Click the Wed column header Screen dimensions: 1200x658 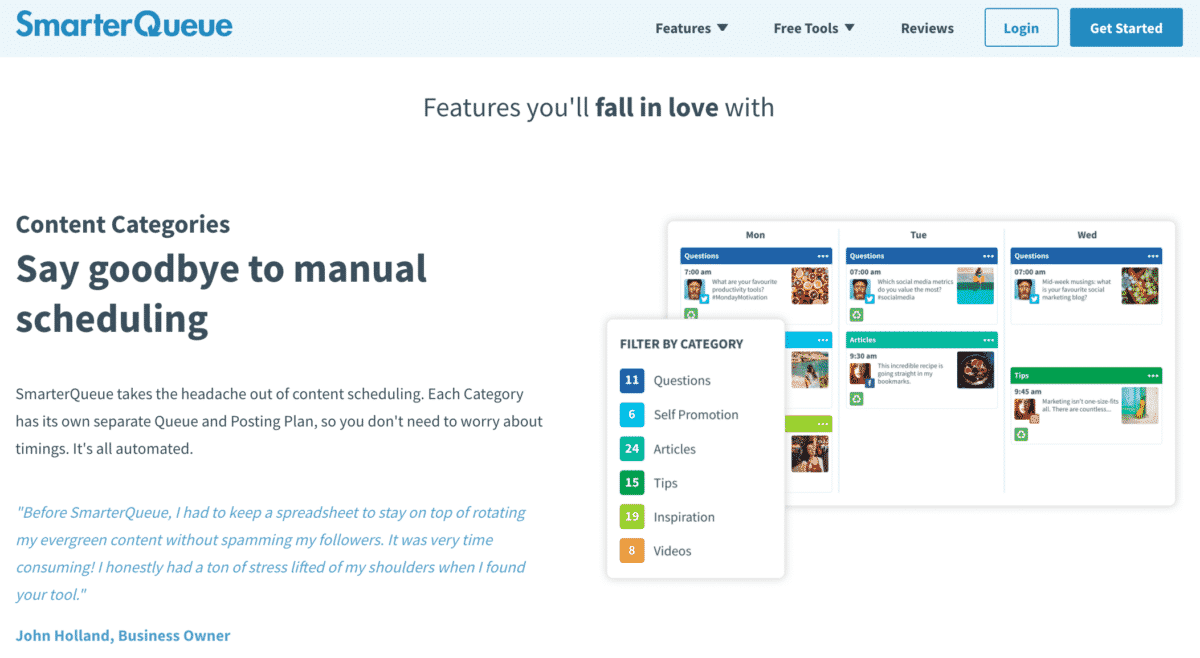[1087, 235]
